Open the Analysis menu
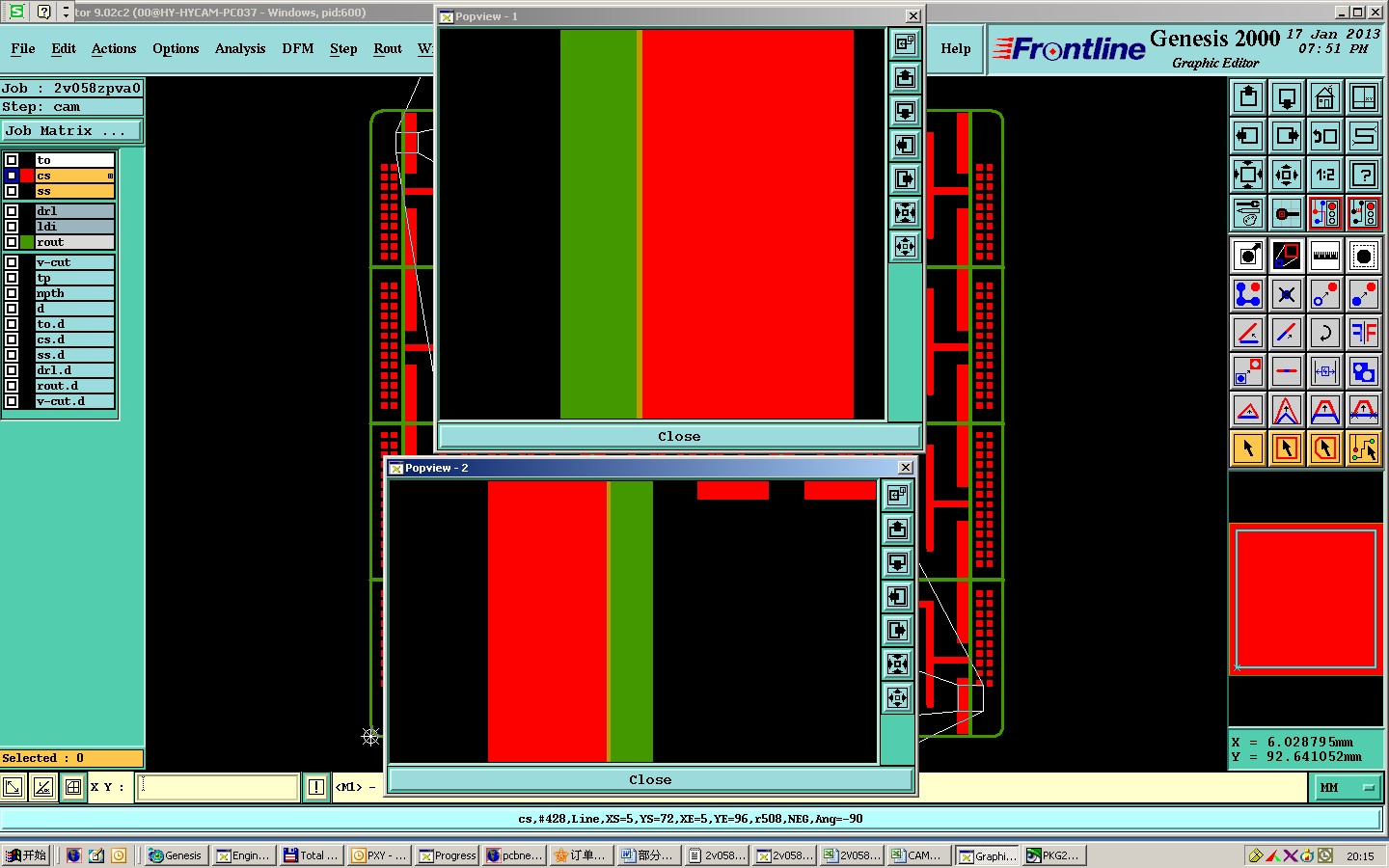1389x868 pixels. [240, 48]
